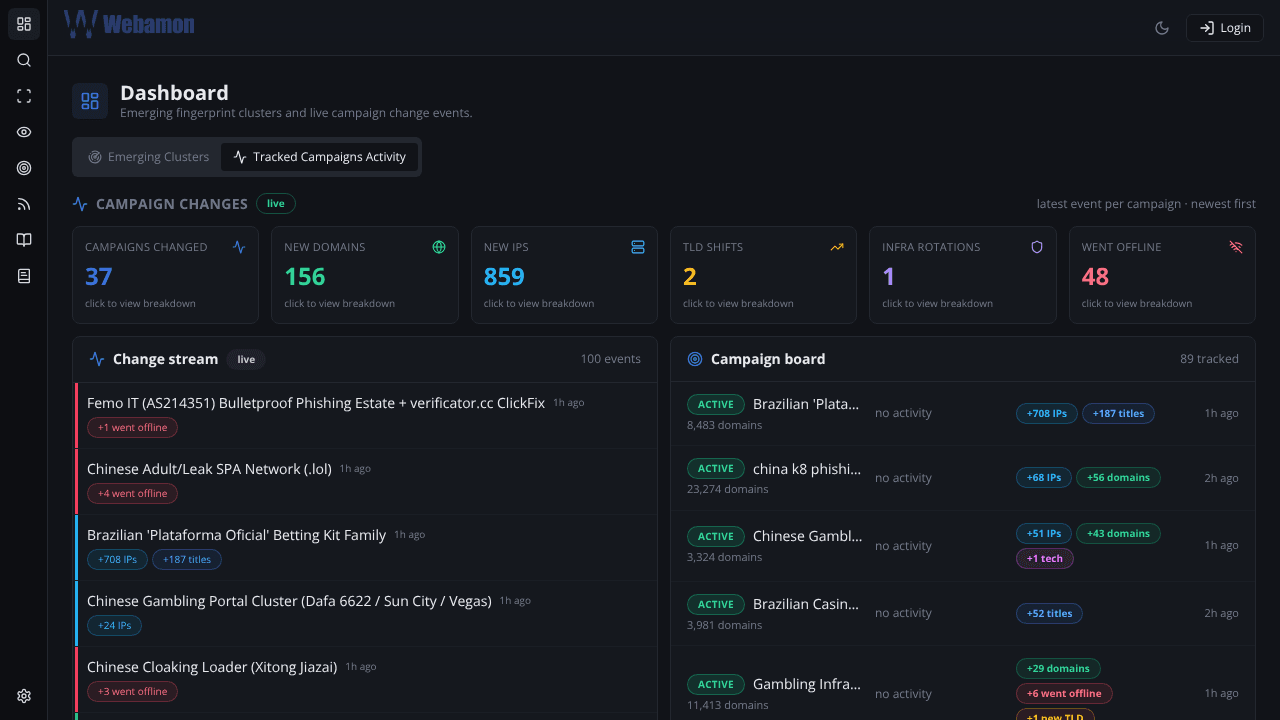Click +708 IPs tag in Change stream
This screenshot has width=1280, height=720.
click(117, 559)
